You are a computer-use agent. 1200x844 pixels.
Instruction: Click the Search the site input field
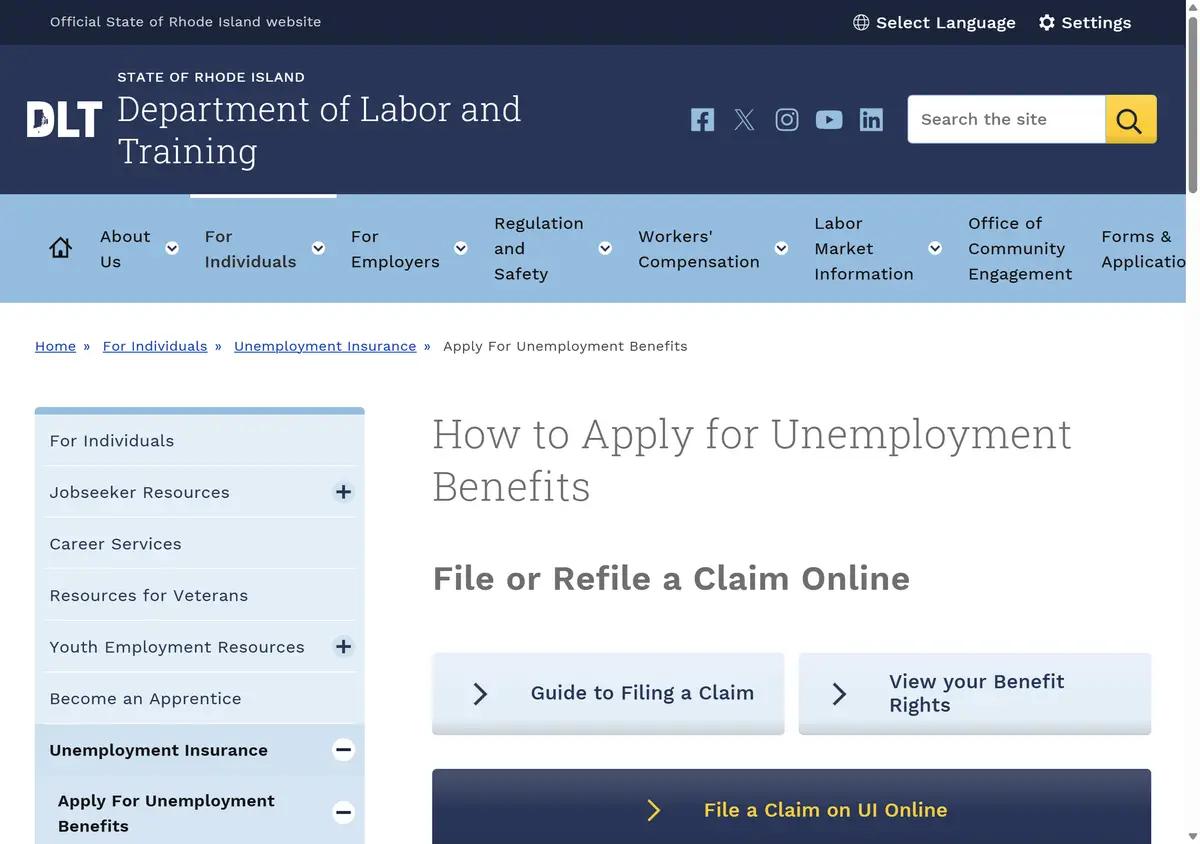(1006, 119)
